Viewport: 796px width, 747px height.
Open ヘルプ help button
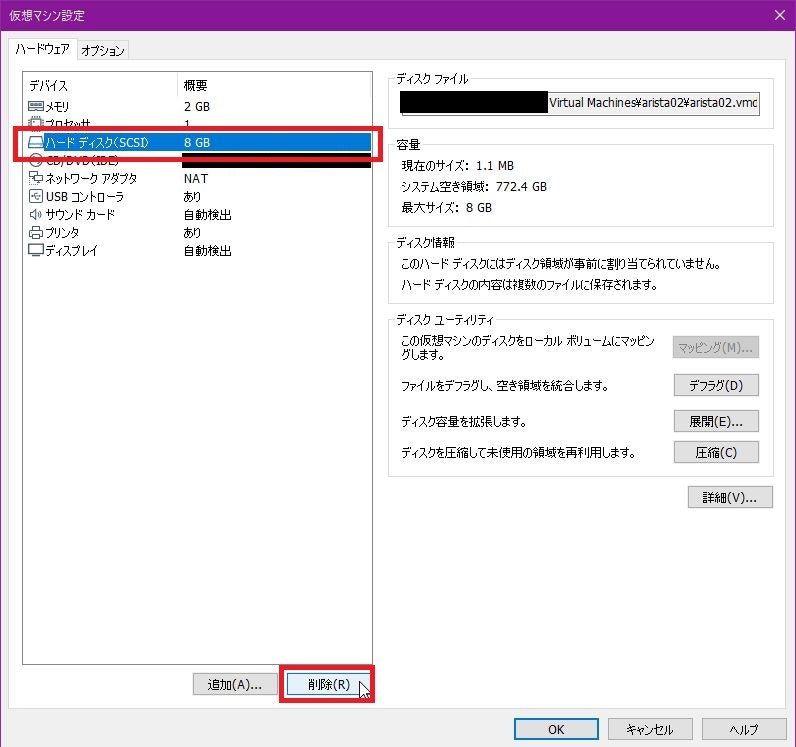pyautogui.click(x=744, y=729)
